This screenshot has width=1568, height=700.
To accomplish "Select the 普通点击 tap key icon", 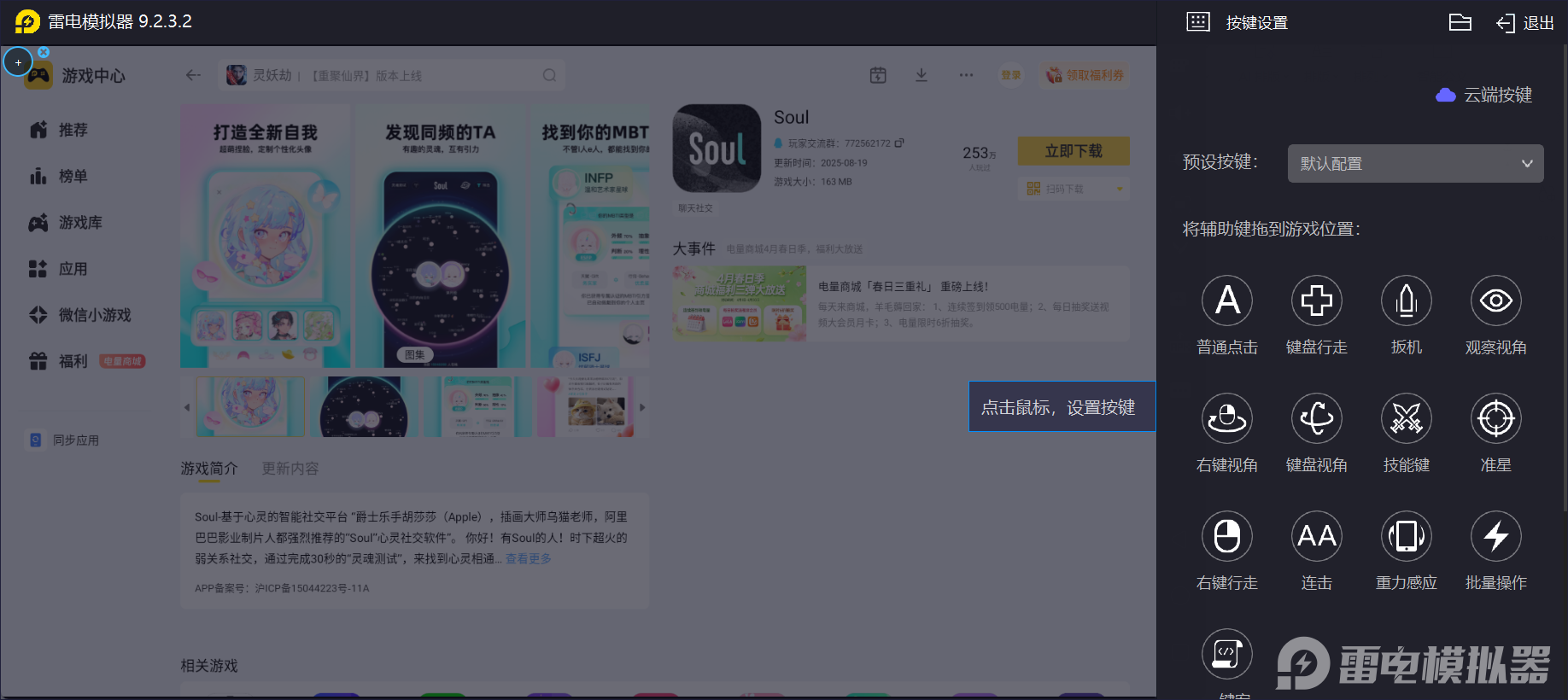I will click(1227, 300).
